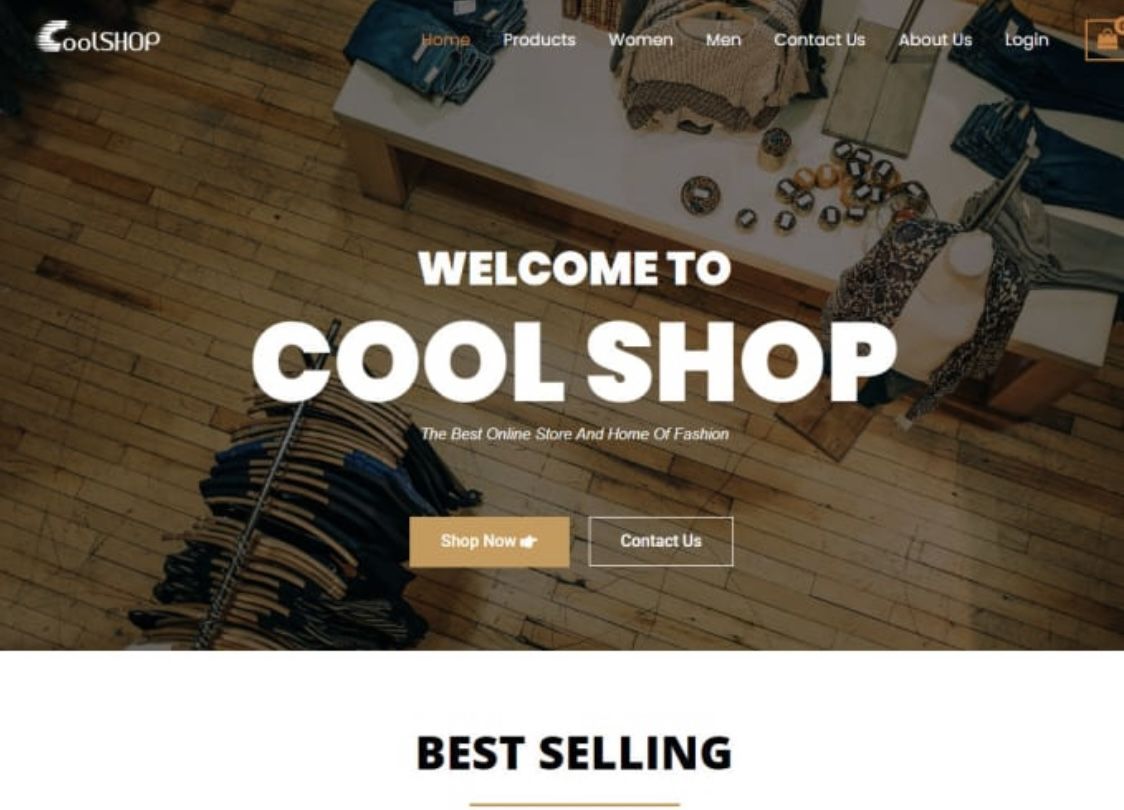The height and width of the screenshot is (810, 1124).
Task: Click the large COOL SHOP hero title
Action: tap(574, 362)
